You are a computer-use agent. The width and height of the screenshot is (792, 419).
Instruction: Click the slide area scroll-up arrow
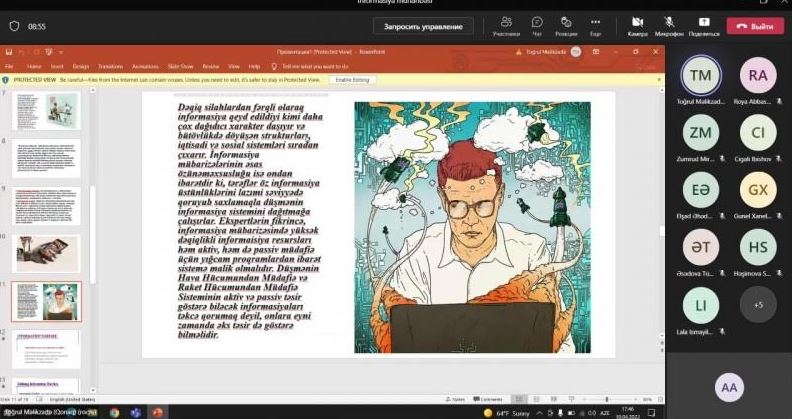click(661, 90)
